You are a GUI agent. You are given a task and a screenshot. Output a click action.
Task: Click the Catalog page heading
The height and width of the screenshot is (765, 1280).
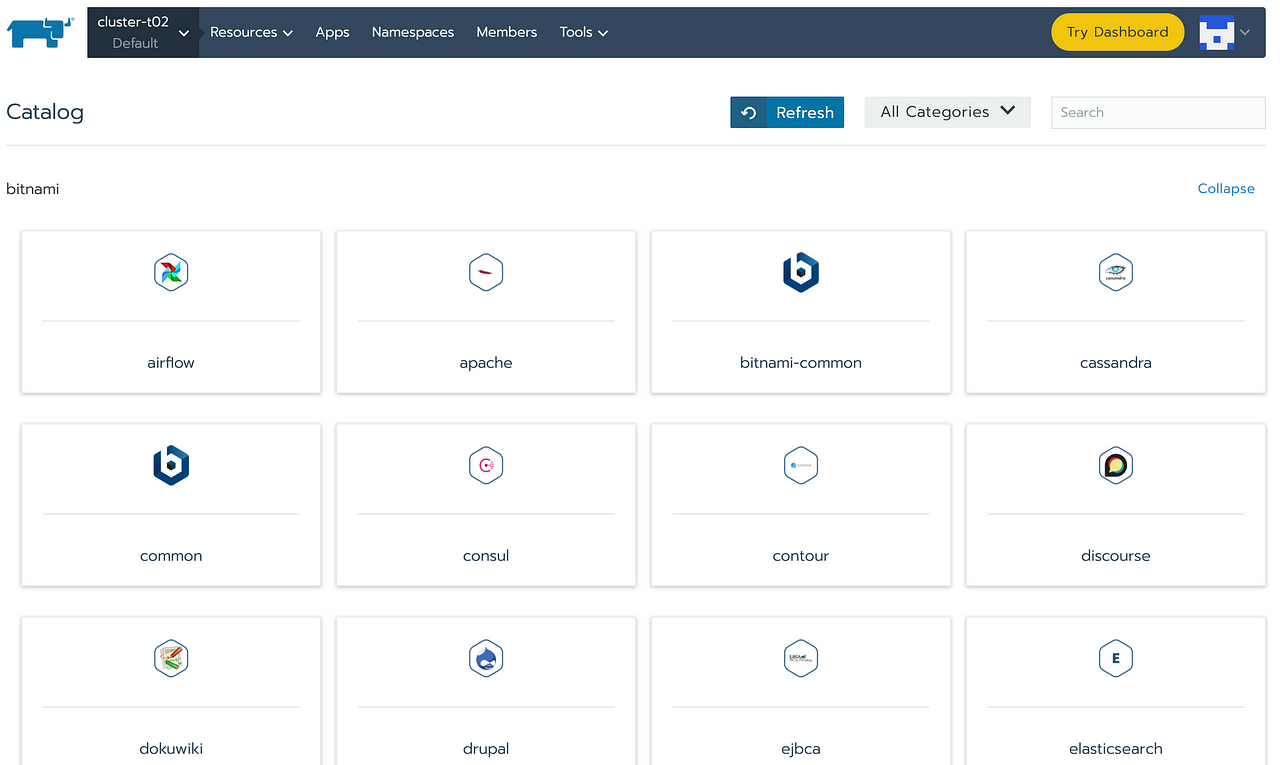45,112
